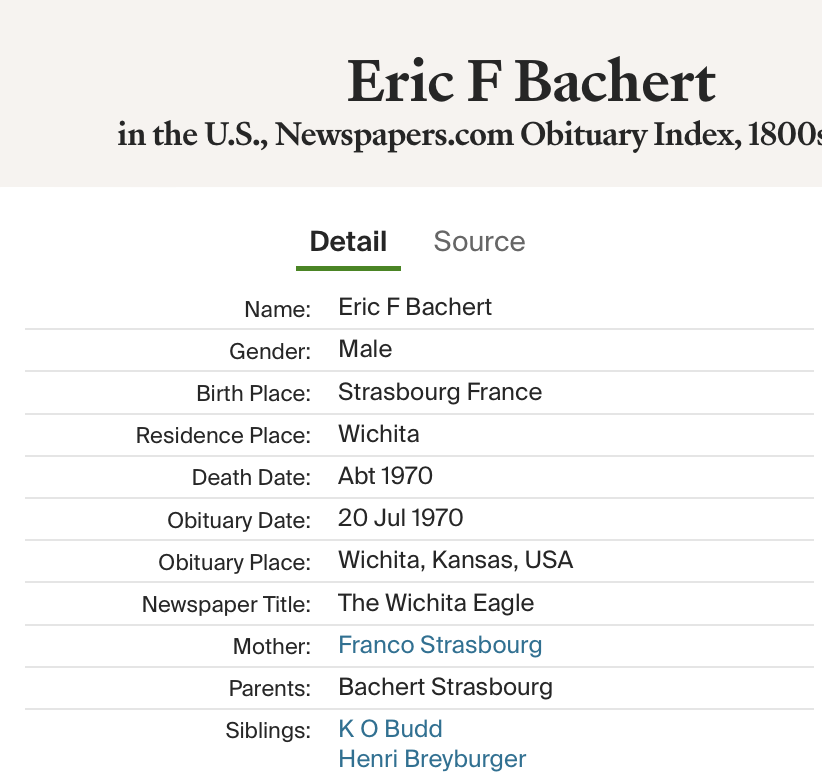Click the obituary date 20 Jul 1970

(401, 518)
